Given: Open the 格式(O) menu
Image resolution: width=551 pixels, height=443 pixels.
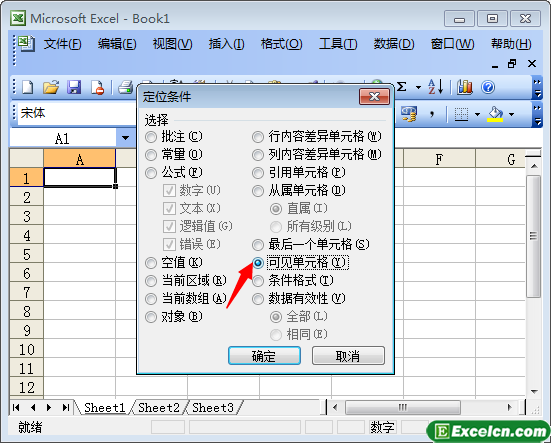Looking at the screenshot, I should click(x=281, y=44).
